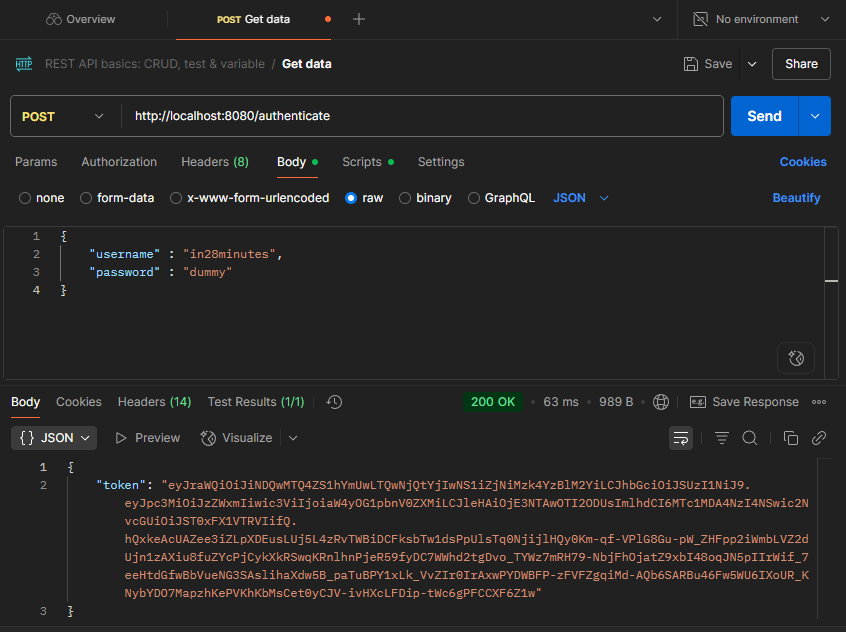Expand Send button options arrow
The height and width of the screenshot is (632, 846).
coord(815,116)
